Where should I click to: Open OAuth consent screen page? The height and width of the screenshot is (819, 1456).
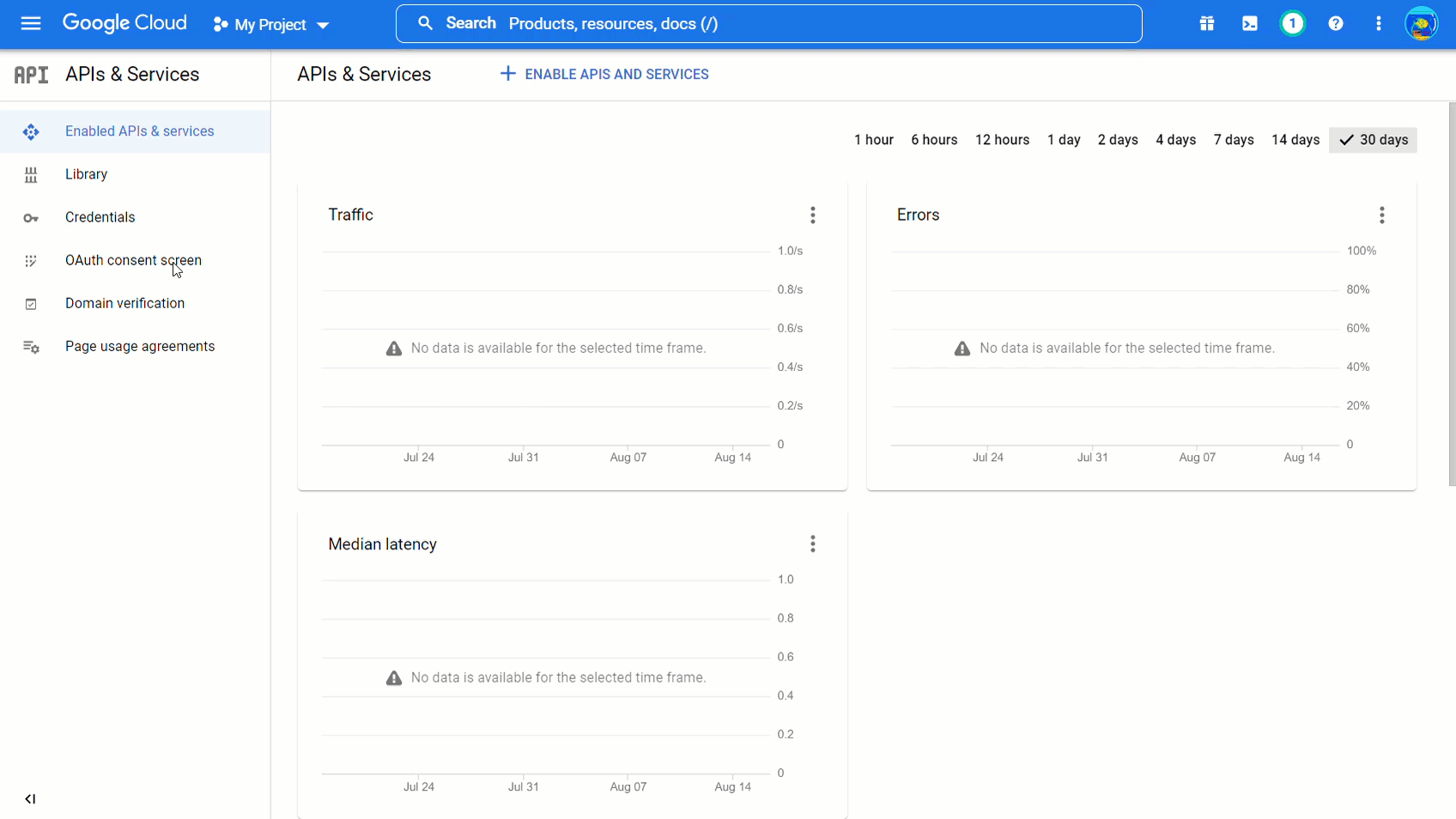click(133, 260)
